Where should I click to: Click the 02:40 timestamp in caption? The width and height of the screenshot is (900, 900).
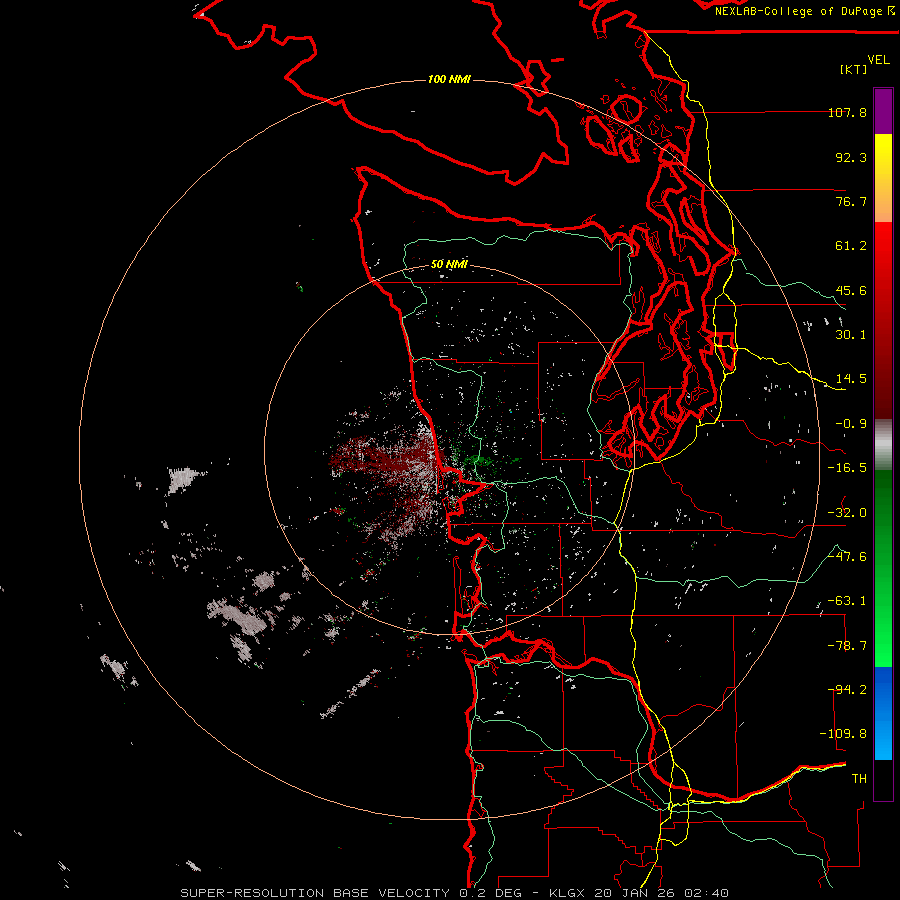point(707,893)
